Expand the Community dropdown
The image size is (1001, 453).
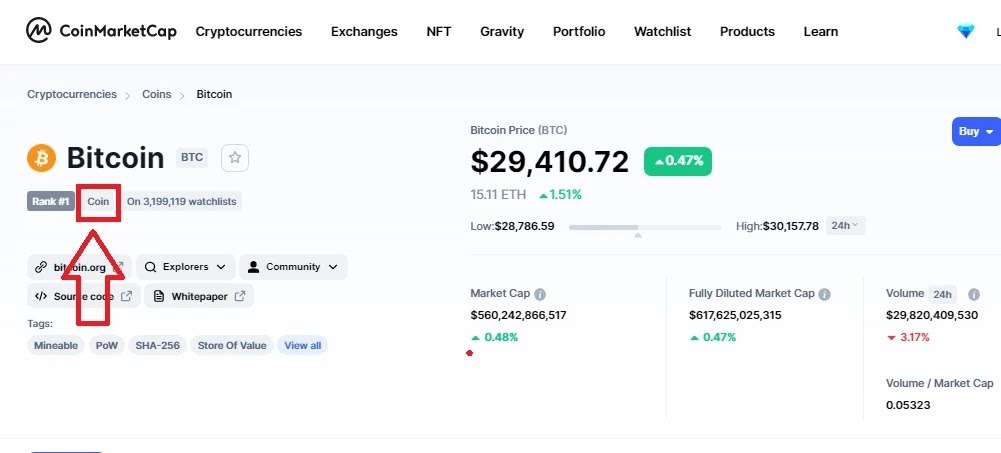(x=293, y=267)
